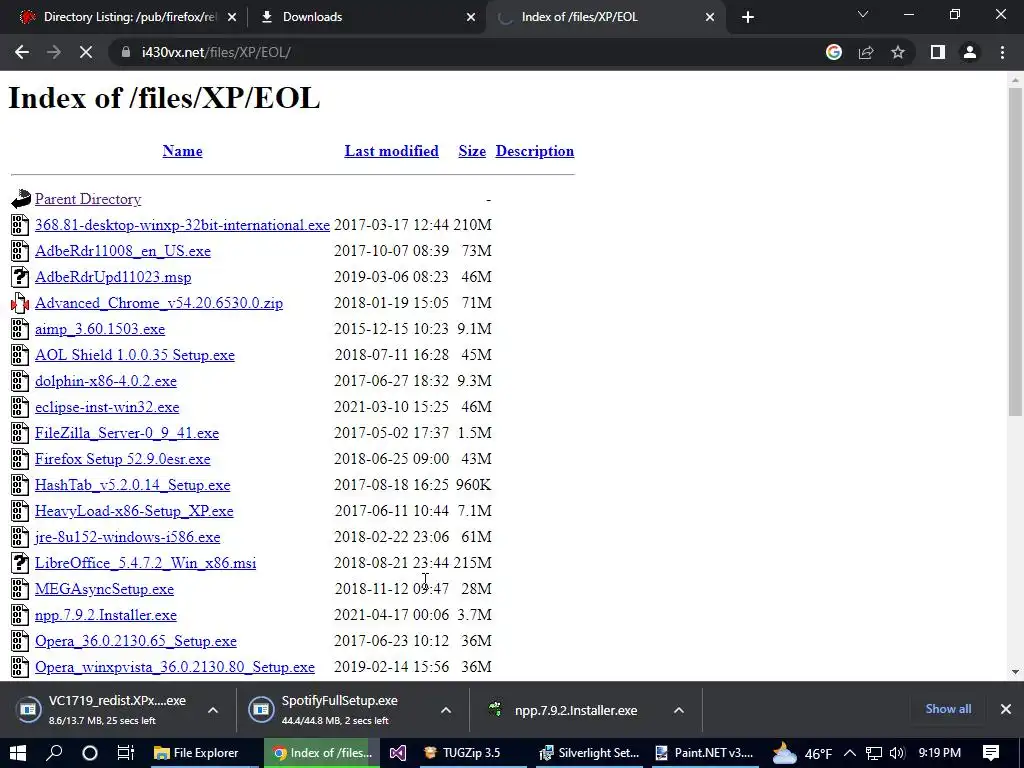The image size is (1024, 768).
Task: Open the Windows Start menu
Action: coord(18,753)
